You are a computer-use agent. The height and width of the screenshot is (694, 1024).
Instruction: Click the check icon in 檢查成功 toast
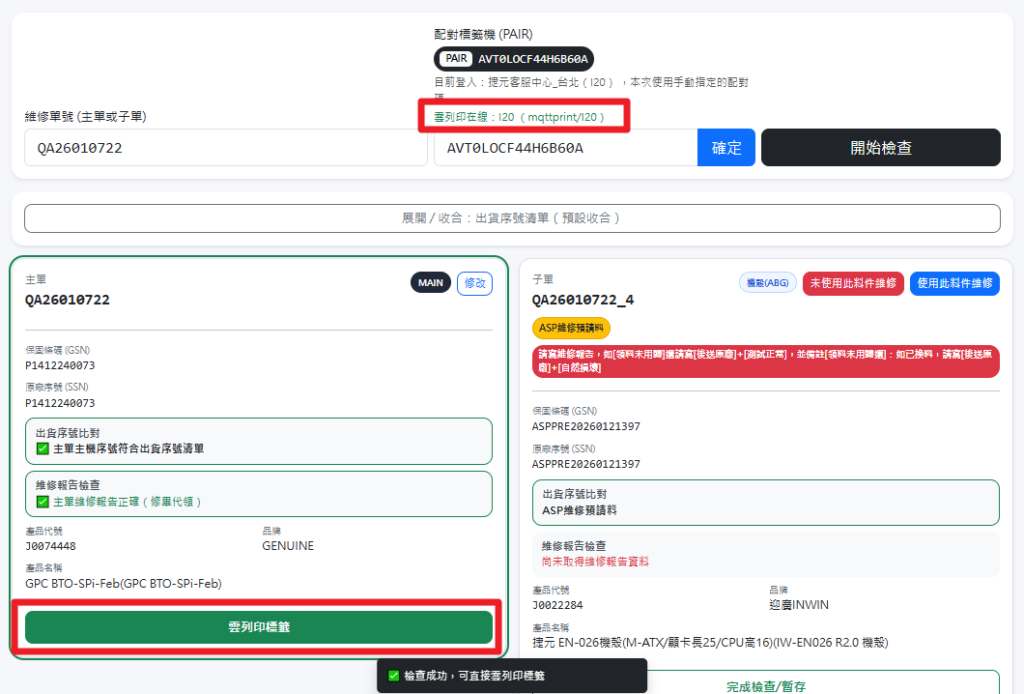[x=393, y=676]
